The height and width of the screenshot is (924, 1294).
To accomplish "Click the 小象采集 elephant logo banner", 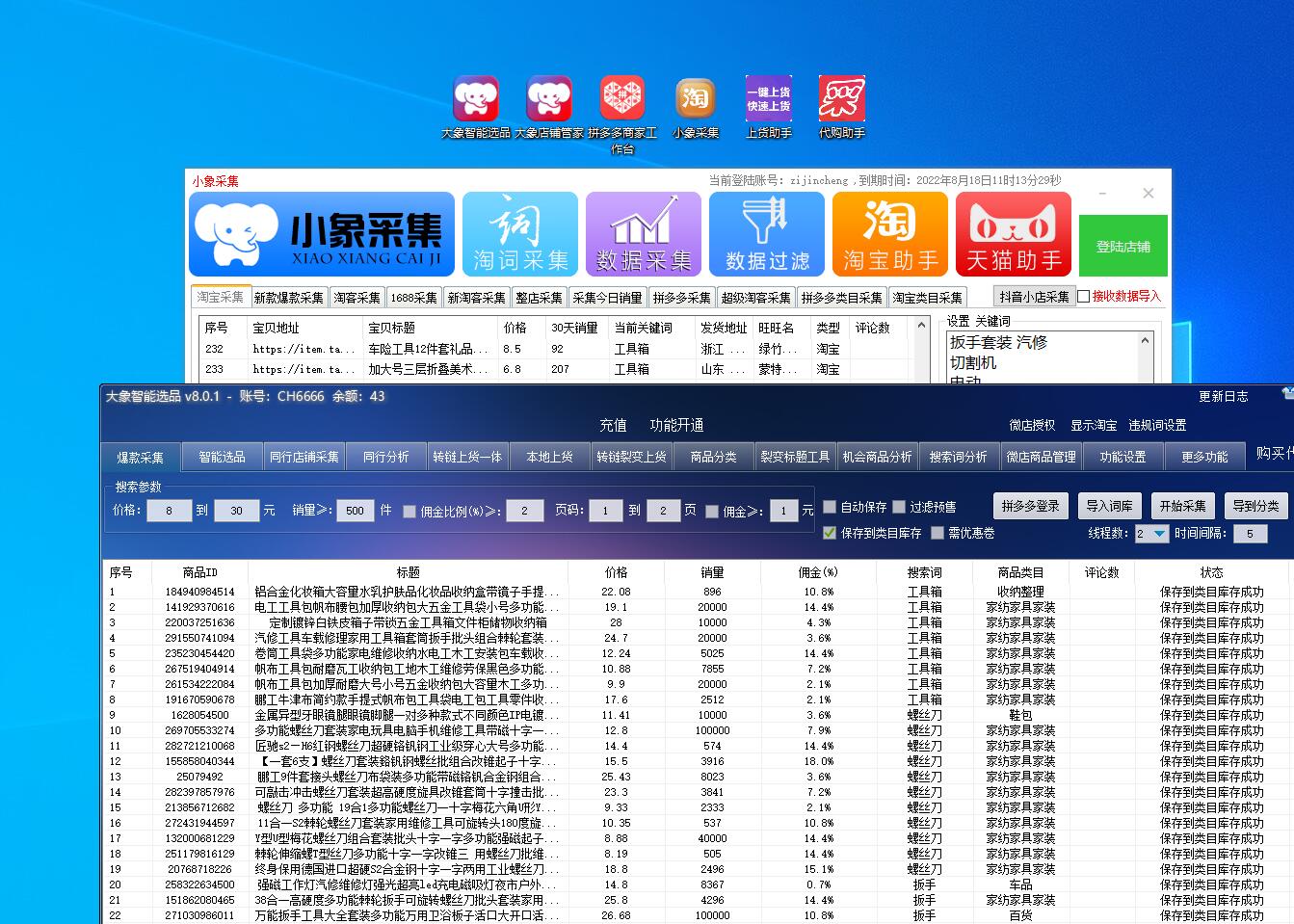I will pos(322,234).
